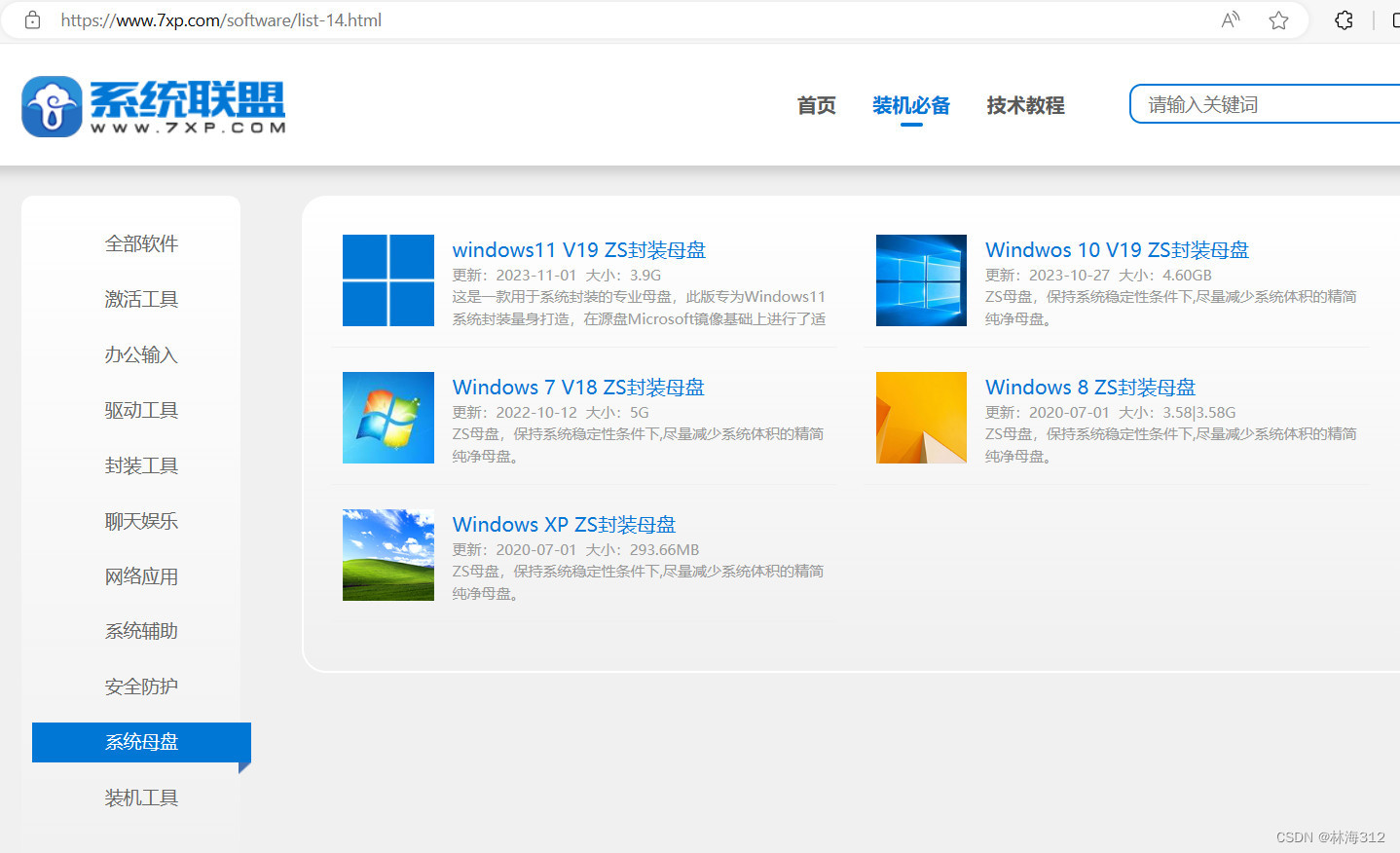This screenshot has width=1400, height=853.
Task: Add page to favorites with the star icon
Action: pos(1279,19)
